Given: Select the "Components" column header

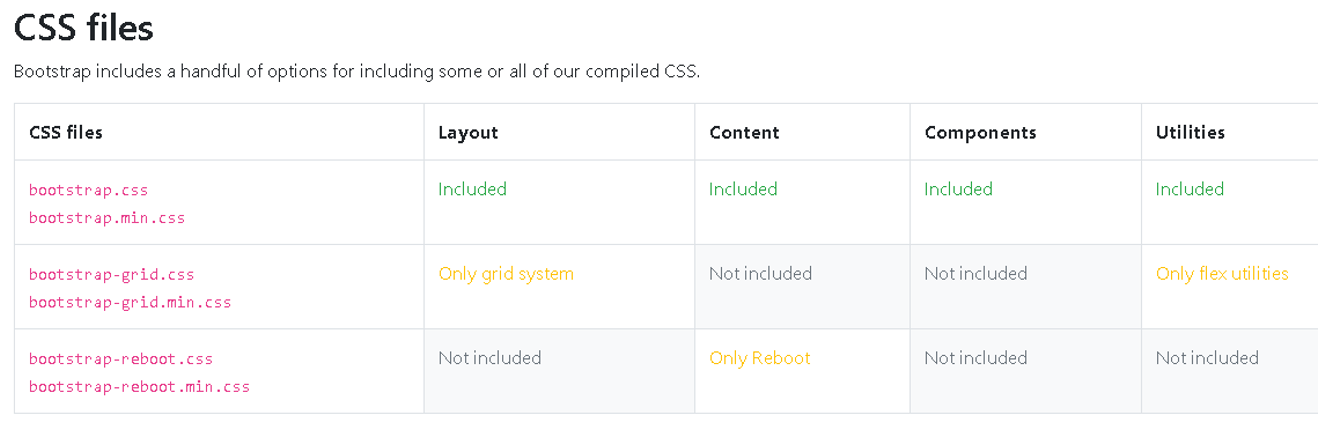Looking at the screenshot, I should click(x=980, y=132).
